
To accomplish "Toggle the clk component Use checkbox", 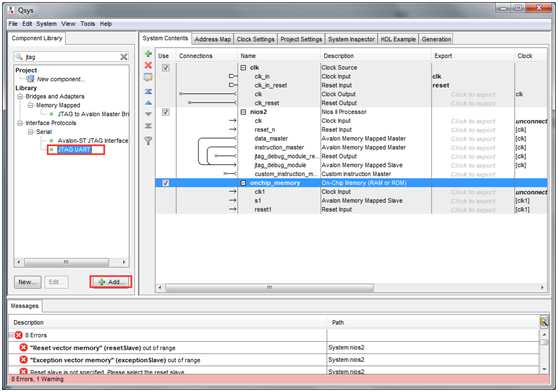I will (x=165, y=67).
